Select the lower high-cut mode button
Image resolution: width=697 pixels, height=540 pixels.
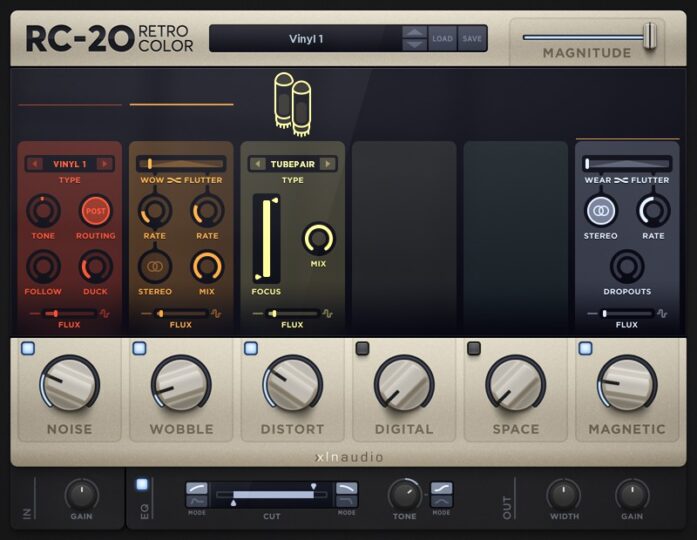pyautogui.click(x=347, y=501)
